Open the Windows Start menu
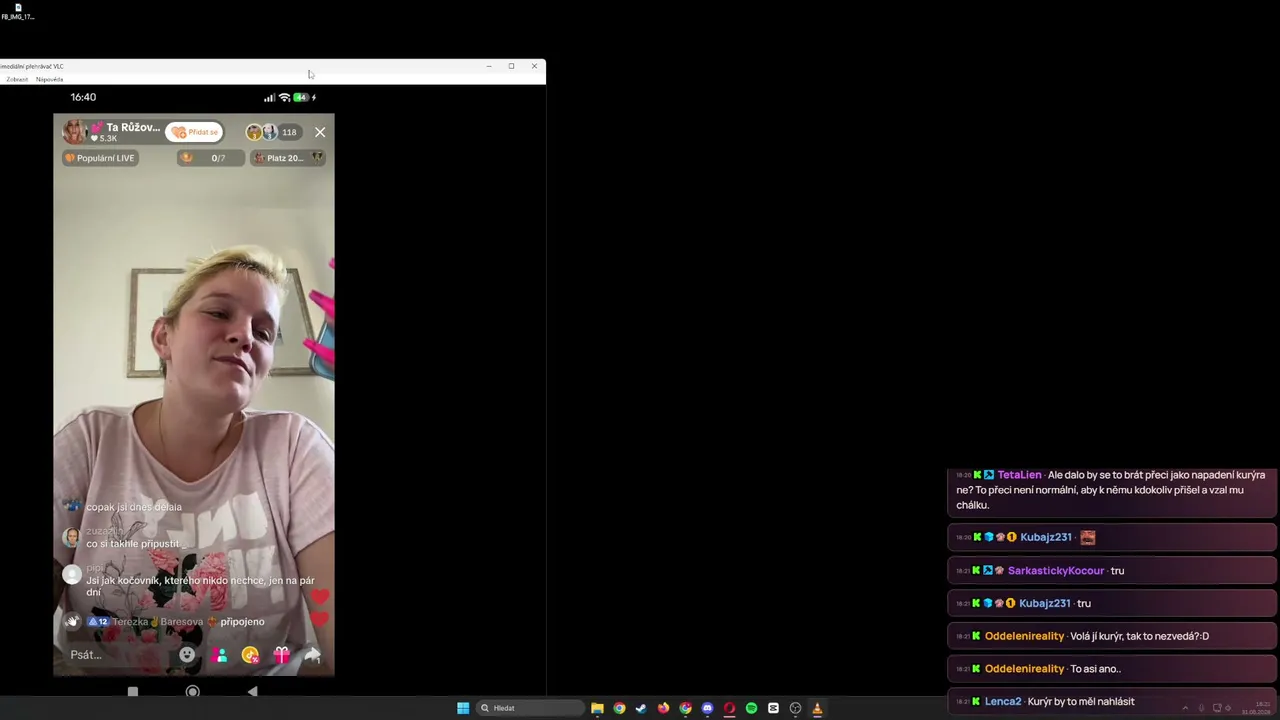This screenshot has width=1280, height=720. (x=463, y=708)
